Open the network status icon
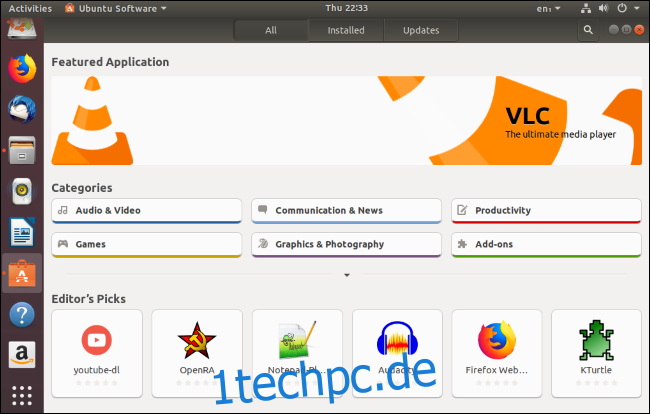The width and height of the screenshot is (650, 414). click(586, 8)
